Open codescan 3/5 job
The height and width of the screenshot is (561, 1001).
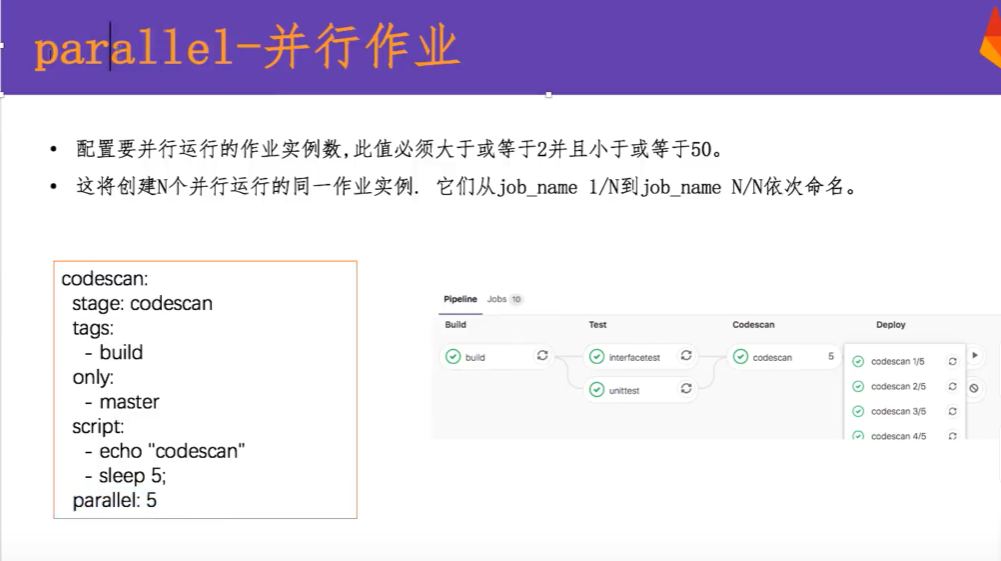click(x=898, y=411)
